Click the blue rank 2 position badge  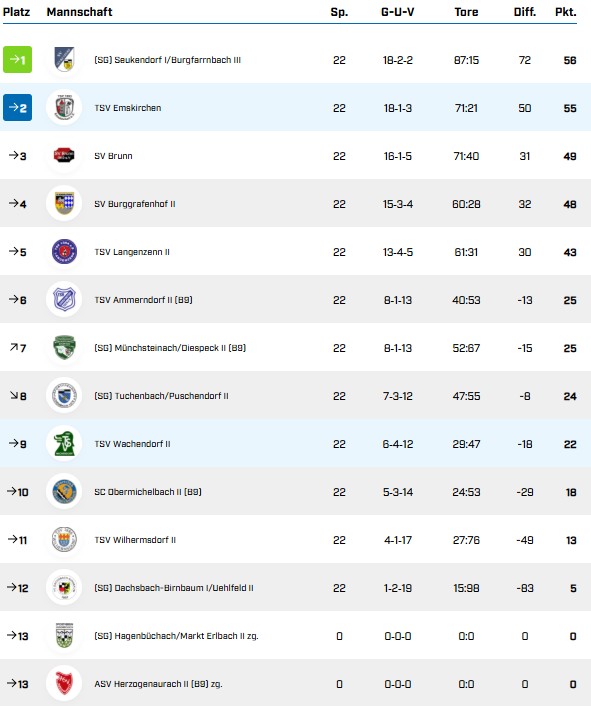[18, 108]
